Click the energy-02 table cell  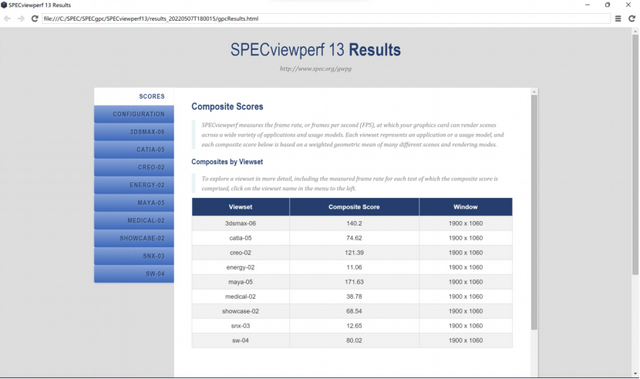pyautogui.click(x=240, y=268)
